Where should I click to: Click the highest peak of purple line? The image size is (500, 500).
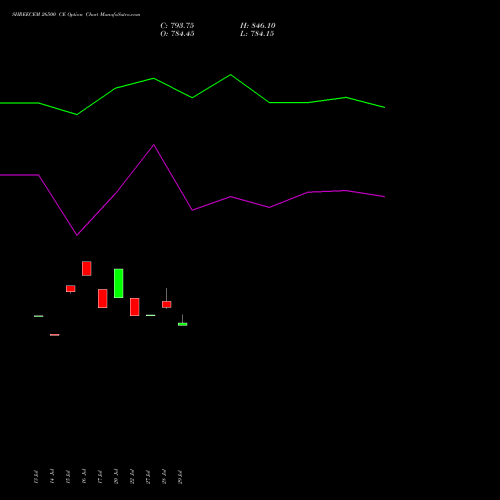154,145
